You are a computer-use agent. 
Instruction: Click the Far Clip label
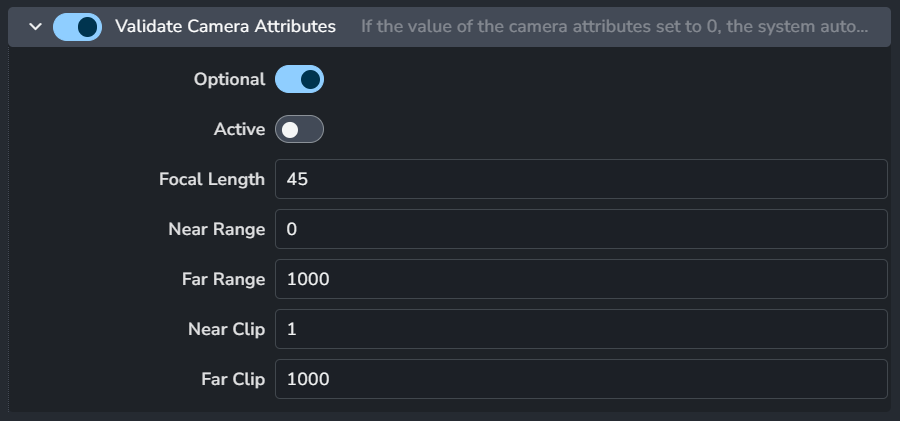coord(233,379)
